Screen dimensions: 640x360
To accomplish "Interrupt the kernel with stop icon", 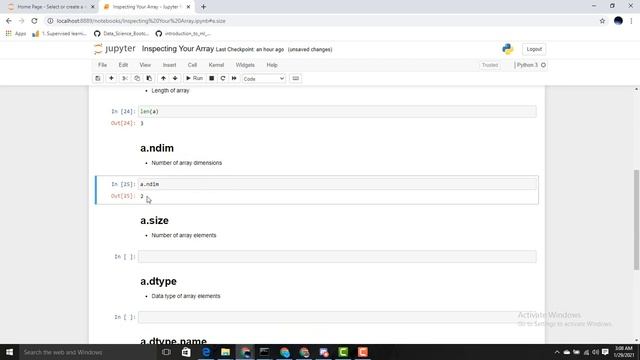I will click(x=211, y=78).
